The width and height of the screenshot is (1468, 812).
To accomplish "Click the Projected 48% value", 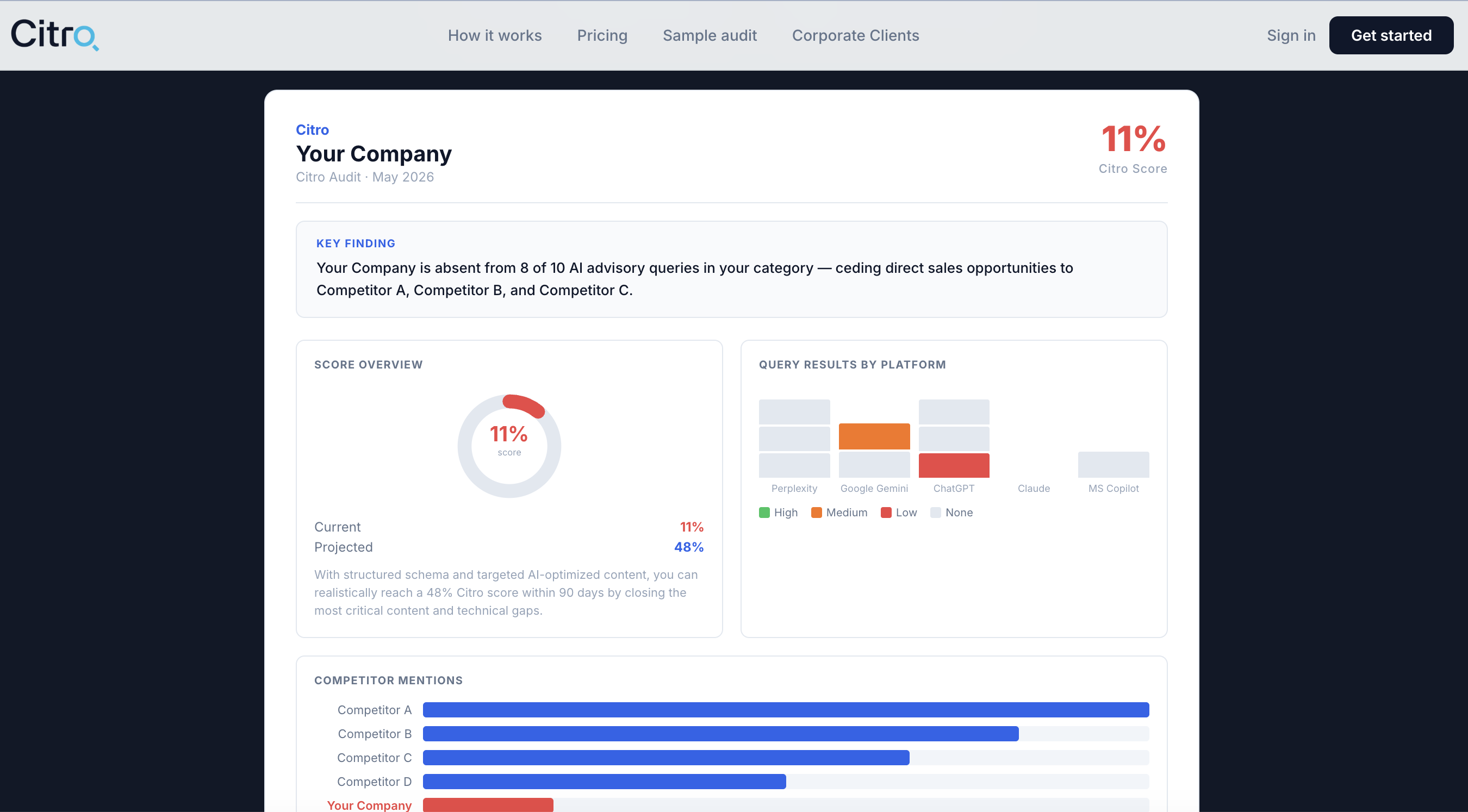I will (688, 547).
